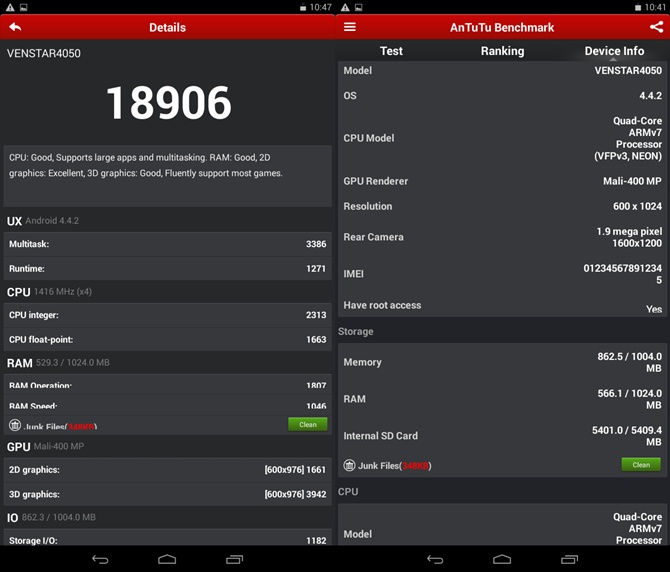Tap the Details title in header
This screenshot has width=670, height=572.
point(168,27)
